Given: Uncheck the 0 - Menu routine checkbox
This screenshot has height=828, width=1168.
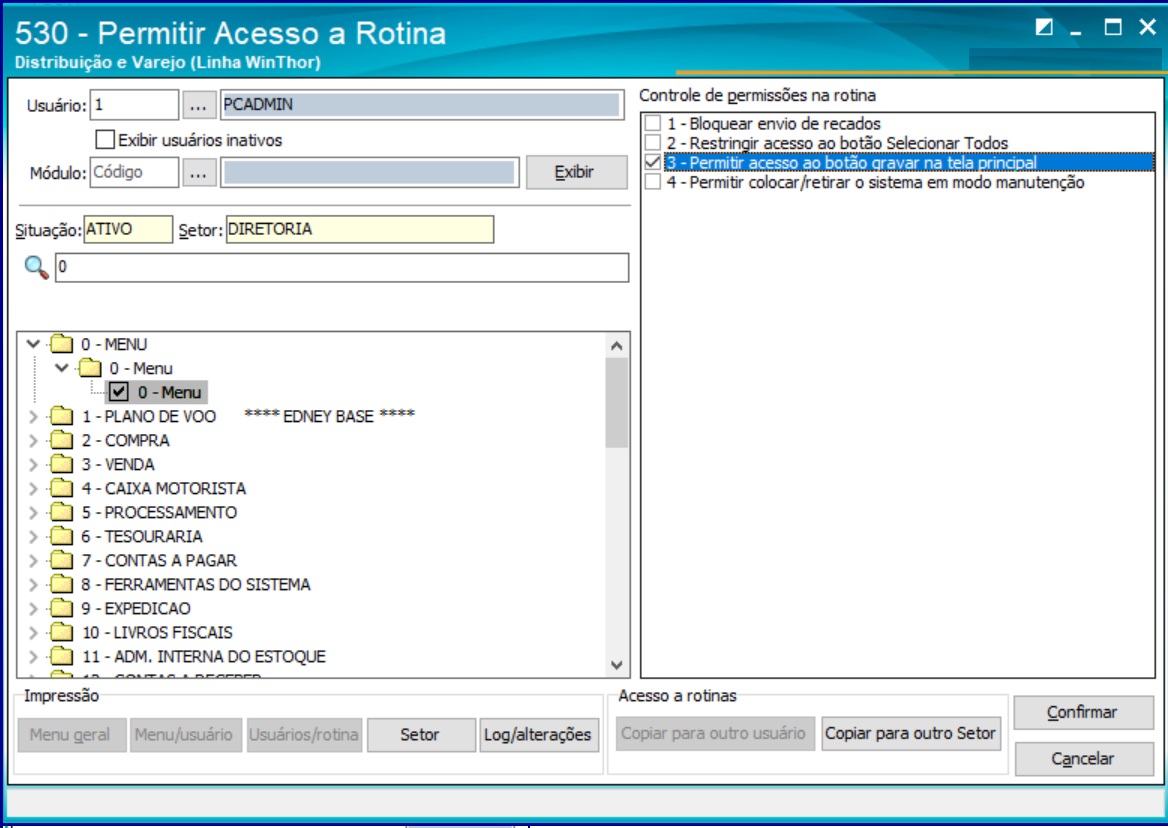Looking at the screenshot, I should (118, 392).
